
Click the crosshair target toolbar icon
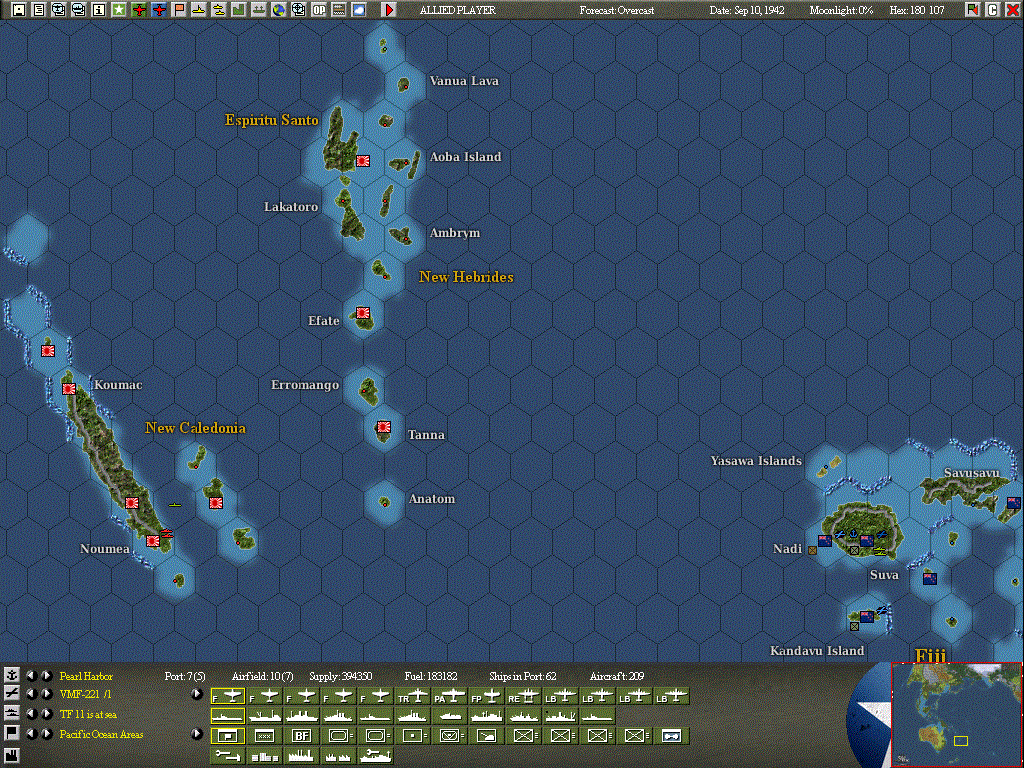tap(299, 10)
